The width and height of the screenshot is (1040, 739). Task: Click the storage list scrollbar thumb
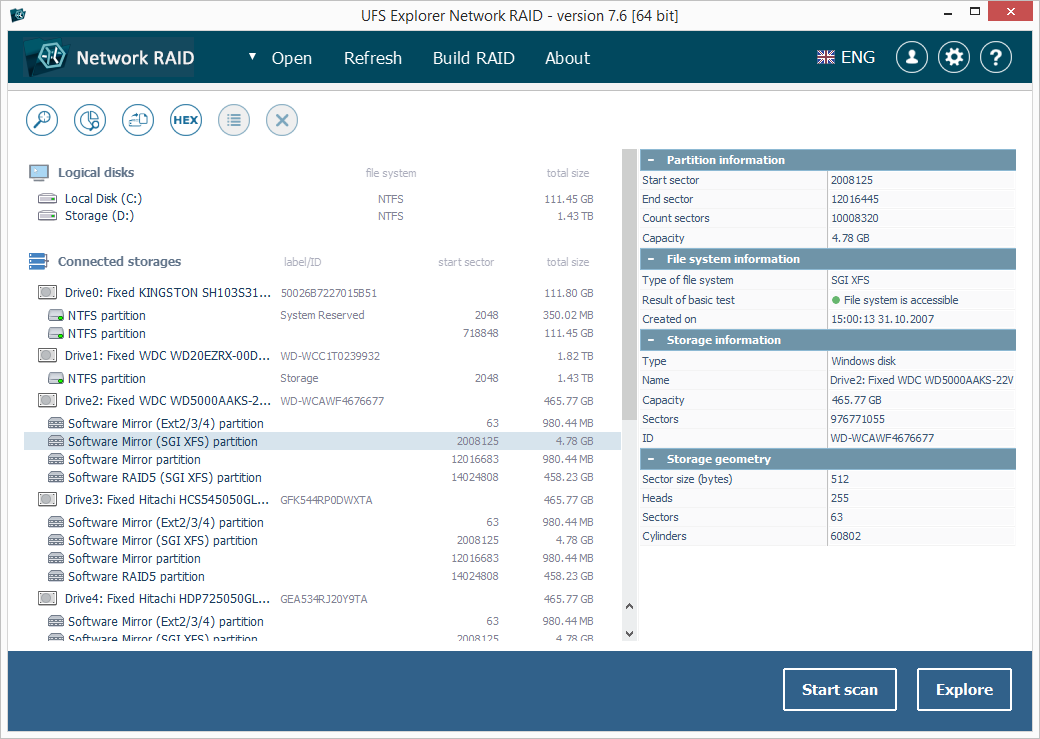click(629, 285)
